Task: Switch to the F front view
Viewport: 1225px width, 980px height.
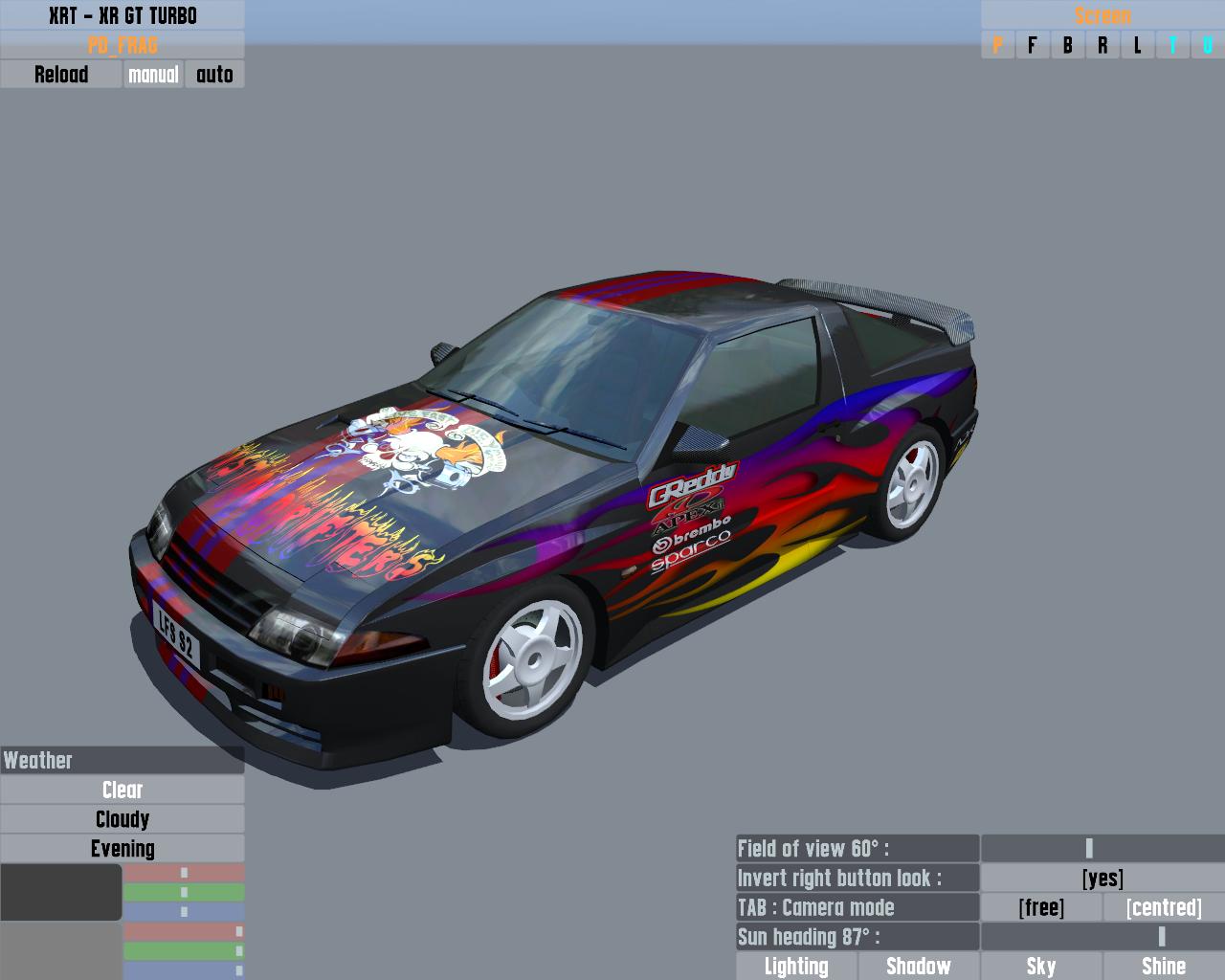Action: (1033, 45)
